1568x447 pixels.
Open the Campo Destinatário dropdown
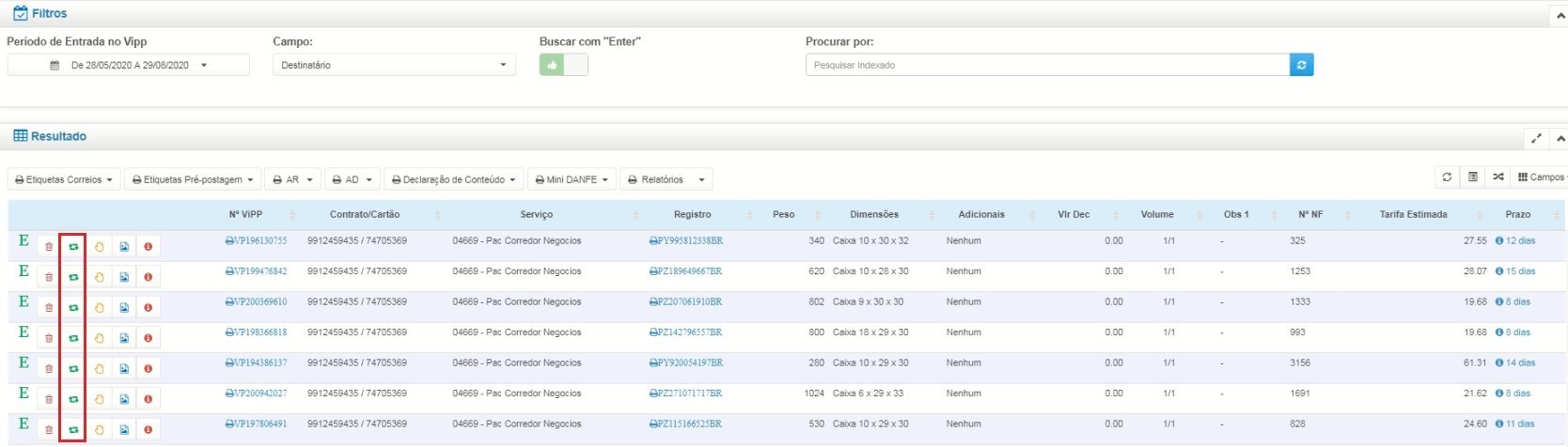pos(394,65)
